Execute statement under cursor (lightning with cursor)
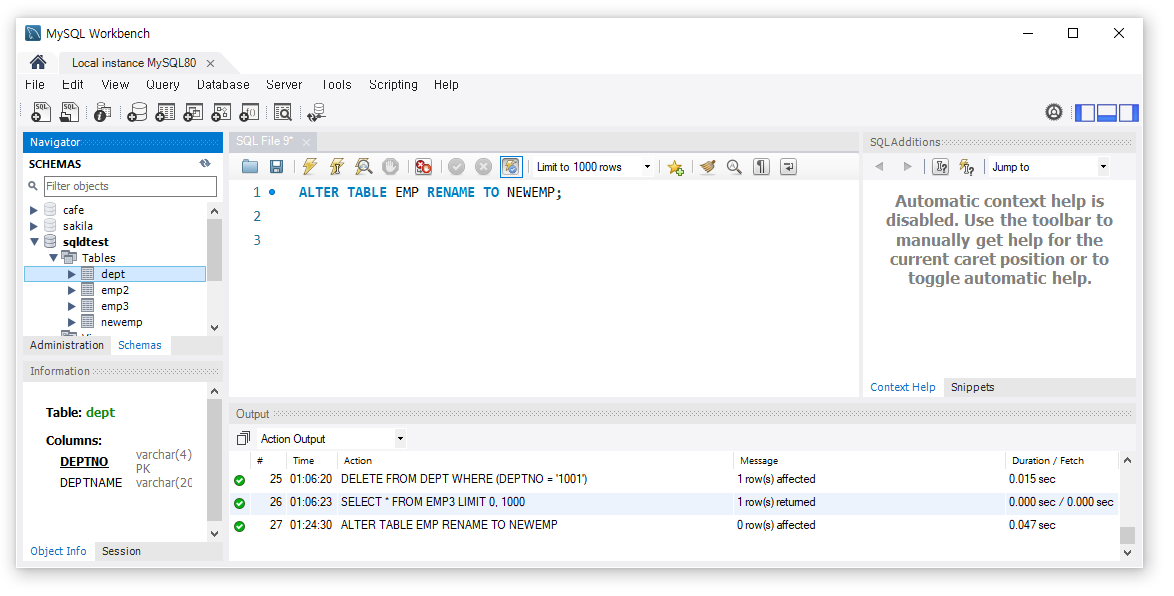Screen dimensions: 1174x596 pos(336,167)
